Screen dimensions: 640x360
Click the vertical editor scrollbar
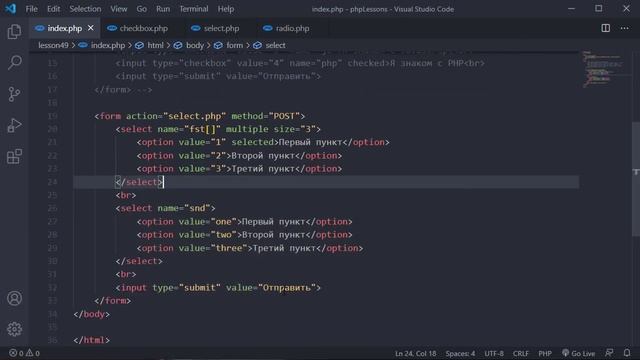pos(636,179)
